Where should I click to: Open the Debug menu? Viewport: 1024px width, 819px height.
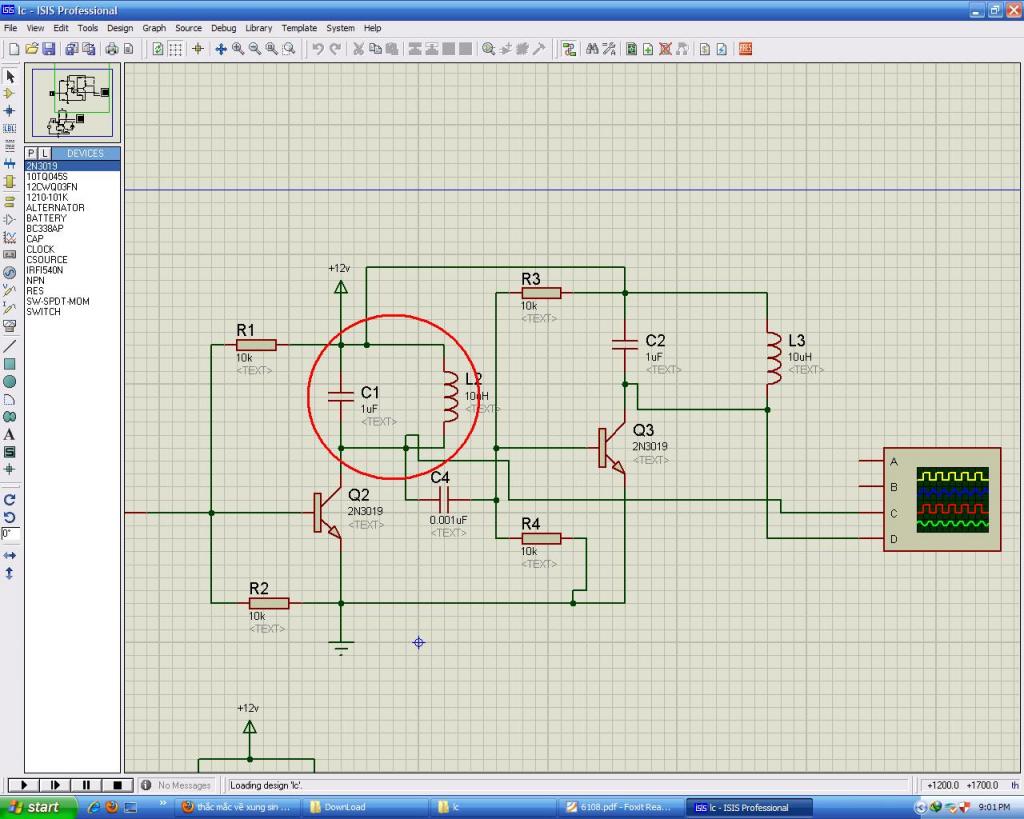pyautogui.click(x=223, y=28)
